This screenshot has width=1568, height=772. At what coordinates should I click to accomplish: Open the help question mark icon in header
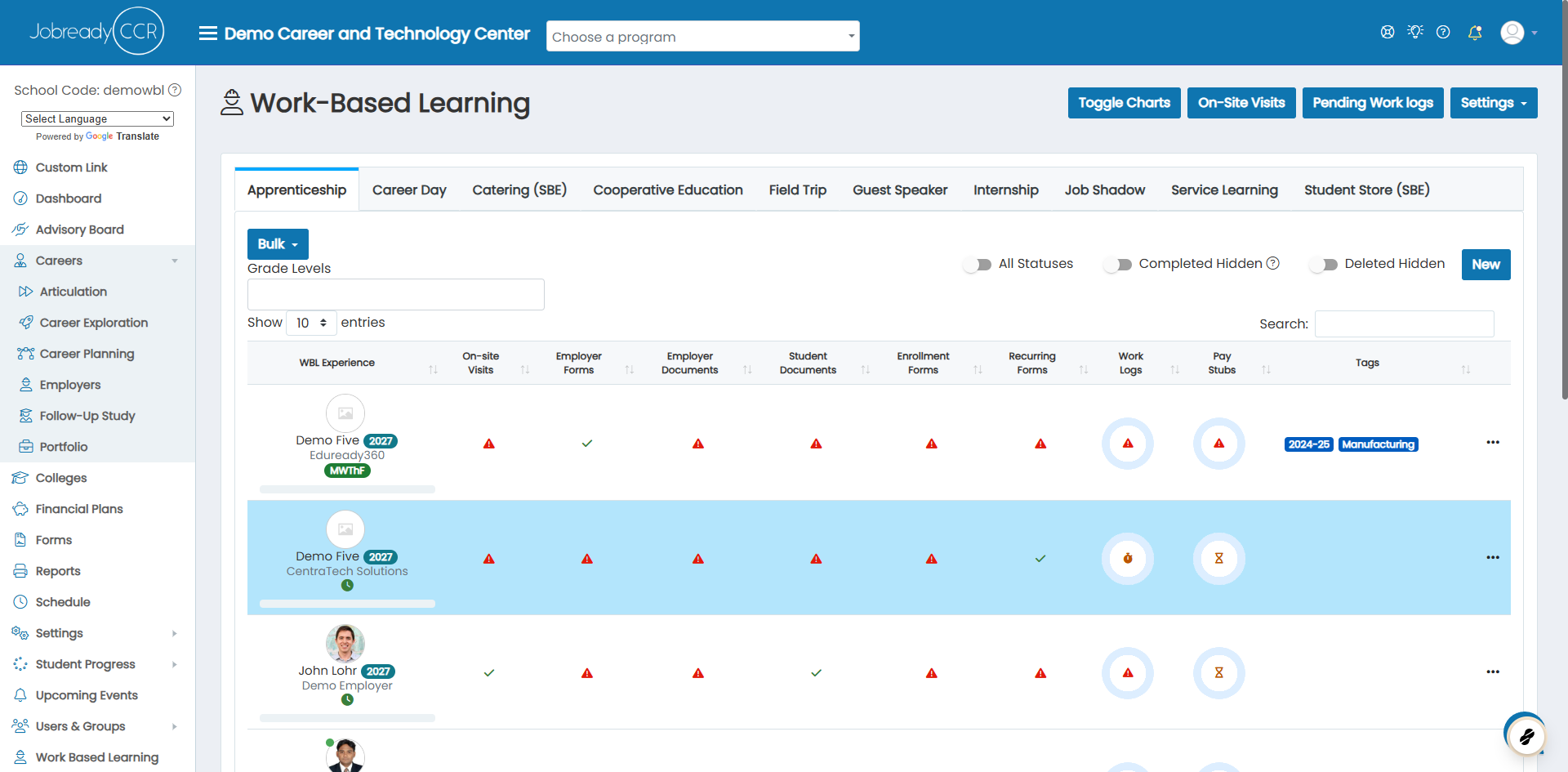(1443, 32)
